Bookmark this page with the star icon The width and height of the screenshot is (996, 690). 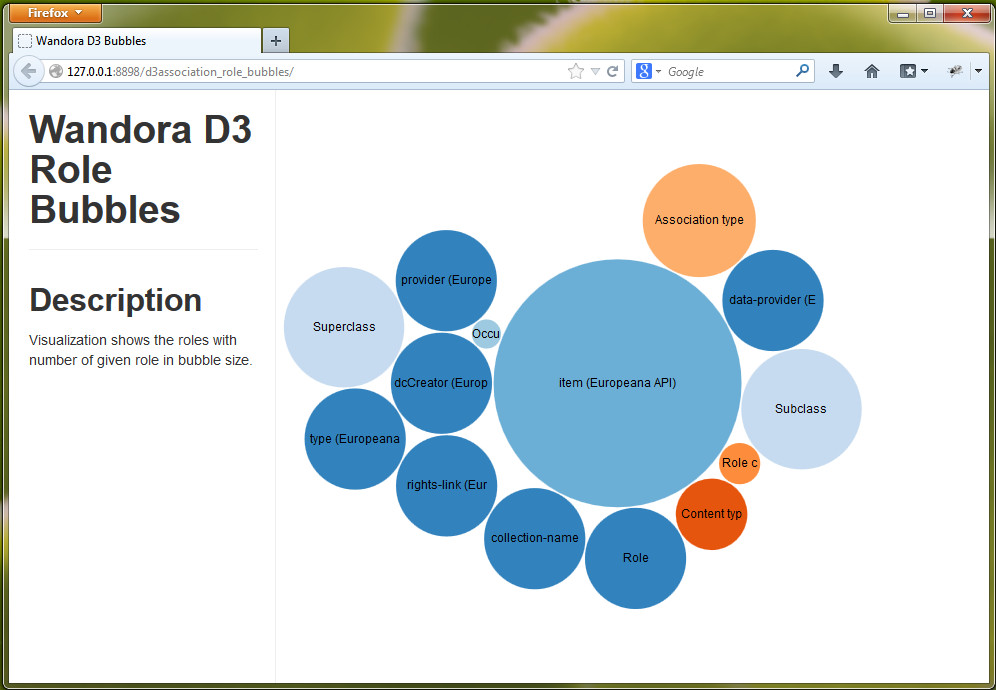click(x=575, y=71)
